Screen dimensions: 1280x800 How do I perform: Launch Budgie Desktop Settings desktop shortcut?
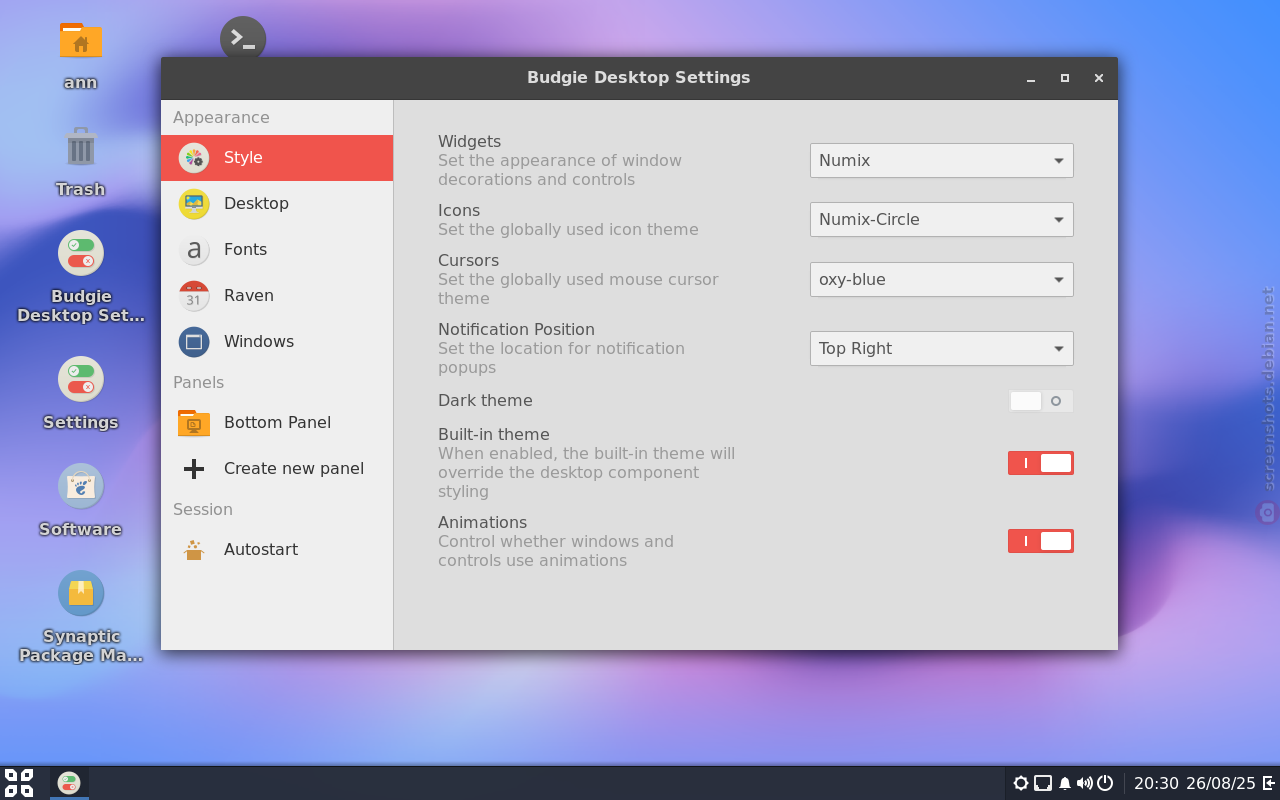(x=80, y=253)
